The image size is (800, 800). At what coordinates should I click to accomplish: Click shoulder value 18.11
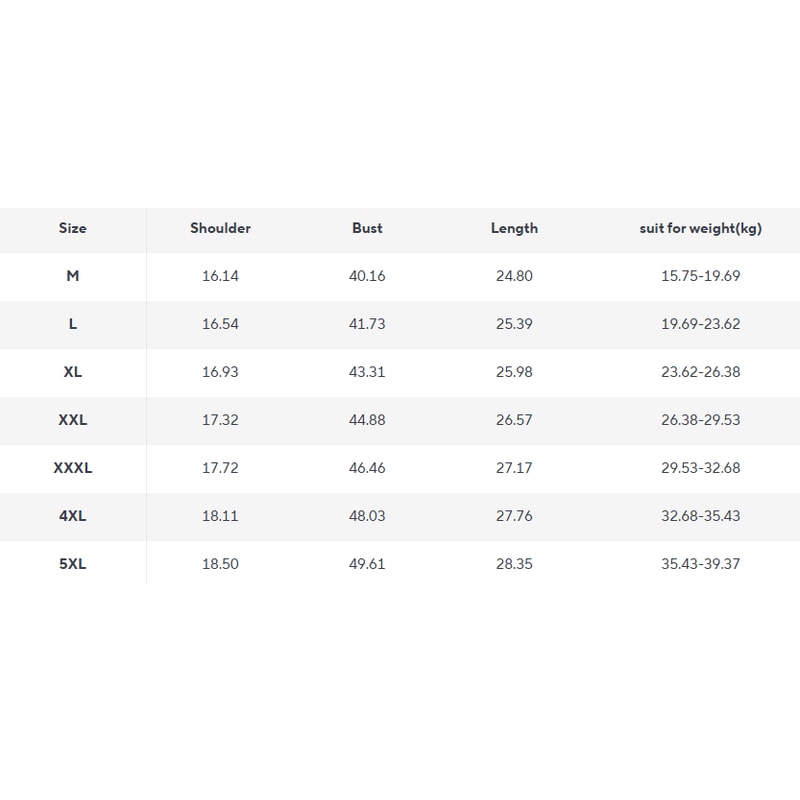tap(220, 516)
